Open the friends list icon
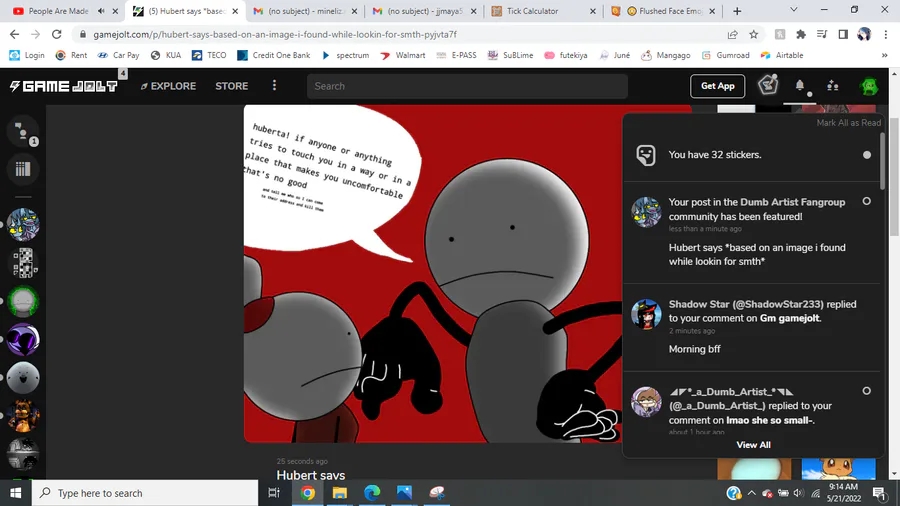900x506 pixels. coord(832,86)
